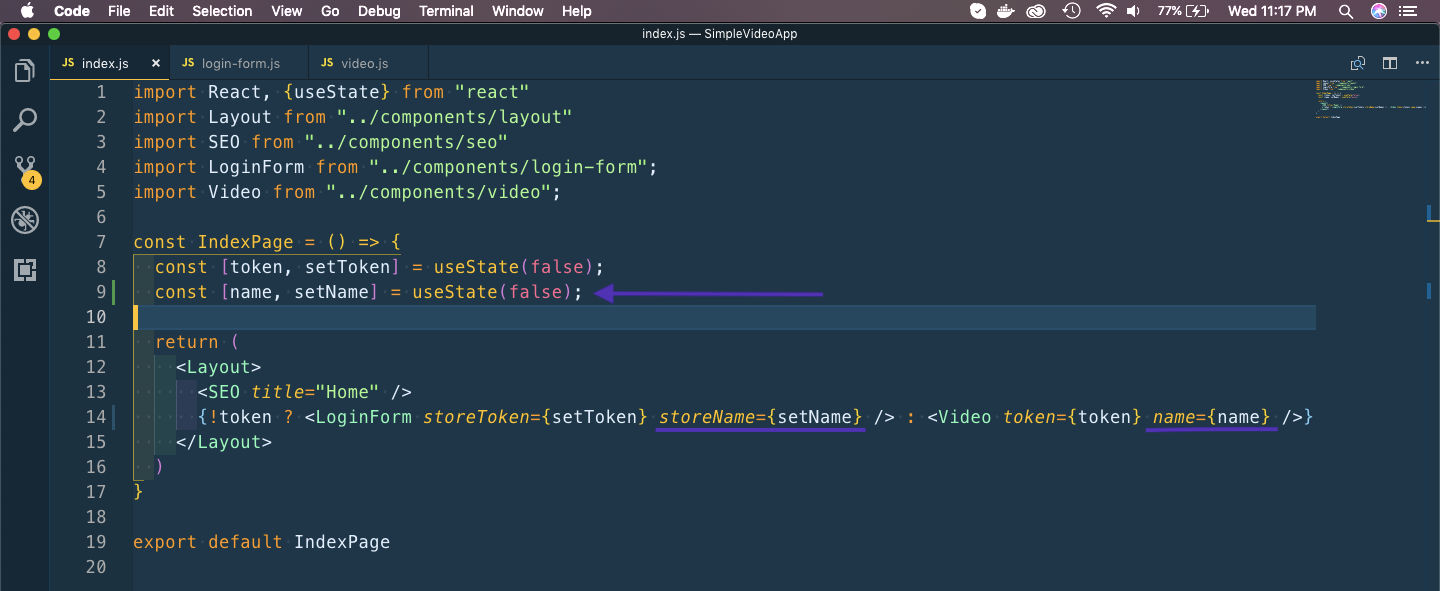Click the closing </Layout> tag

pyautogui.click(x=224, y=442)
